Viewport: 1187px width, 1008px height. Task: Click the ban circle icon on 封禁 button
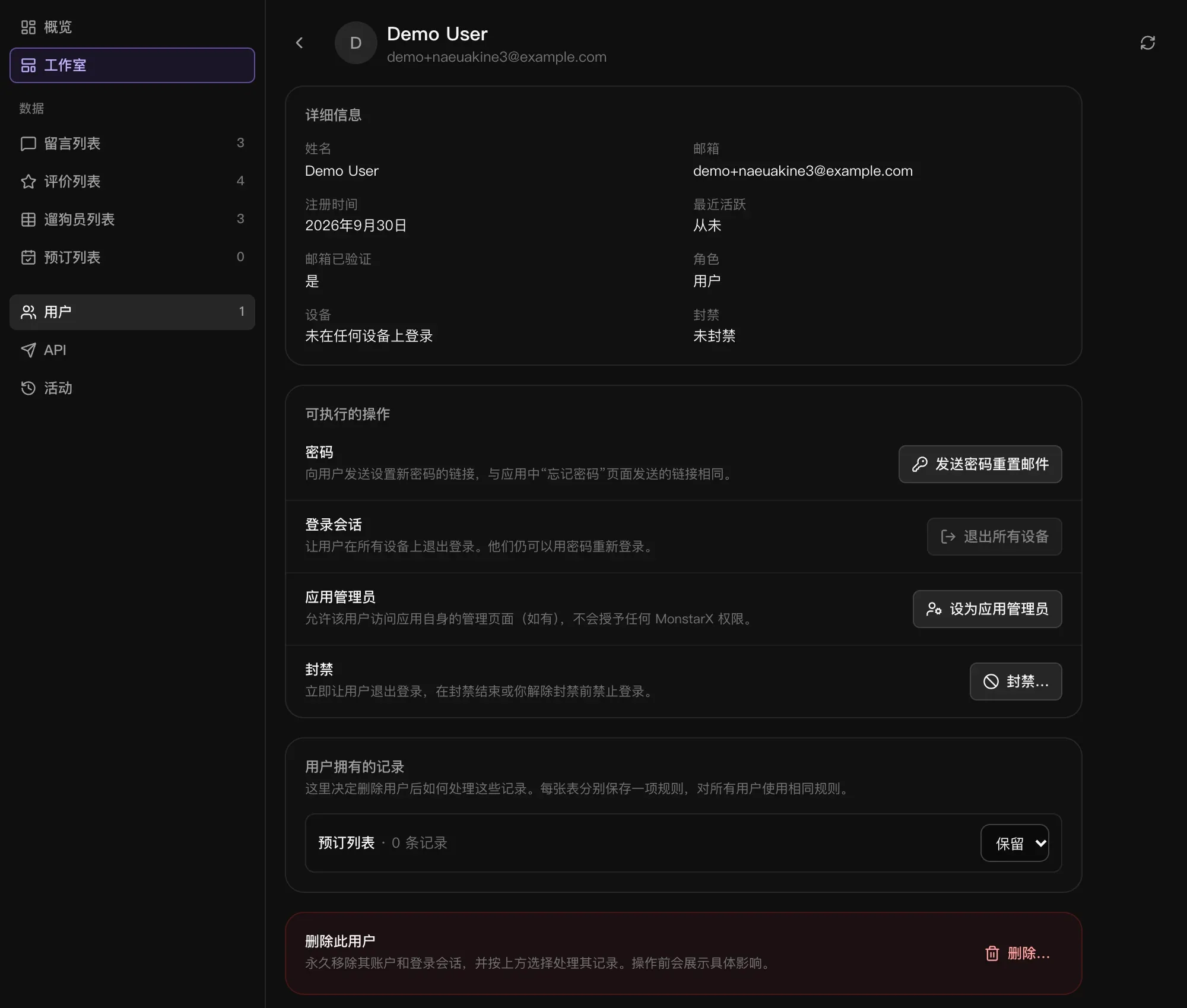[991, 681]
